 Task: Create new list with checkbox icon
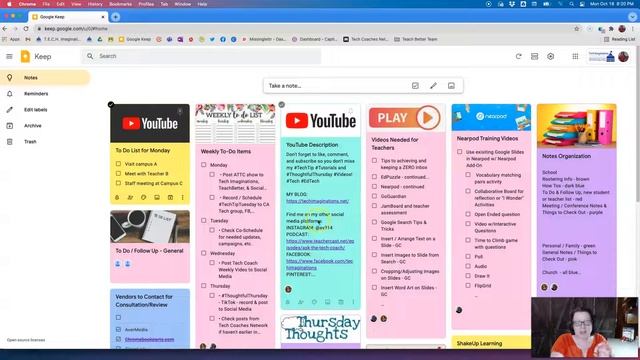(x=415, y=86)
